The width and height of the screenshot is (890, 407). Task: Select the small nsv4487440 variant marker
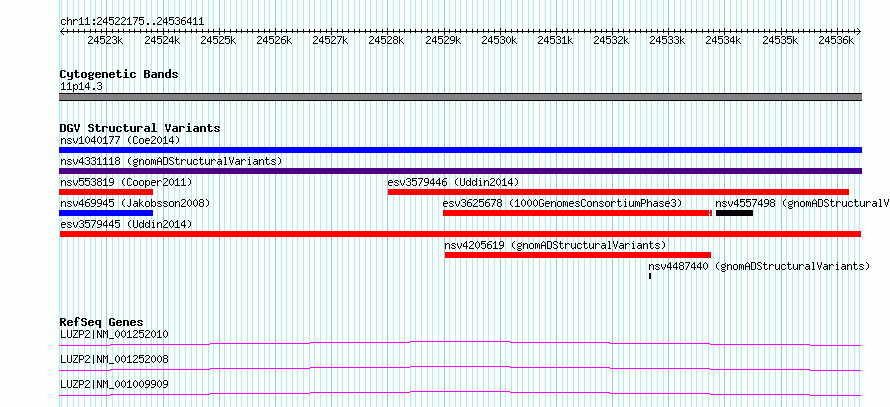(x=650, y=276)
